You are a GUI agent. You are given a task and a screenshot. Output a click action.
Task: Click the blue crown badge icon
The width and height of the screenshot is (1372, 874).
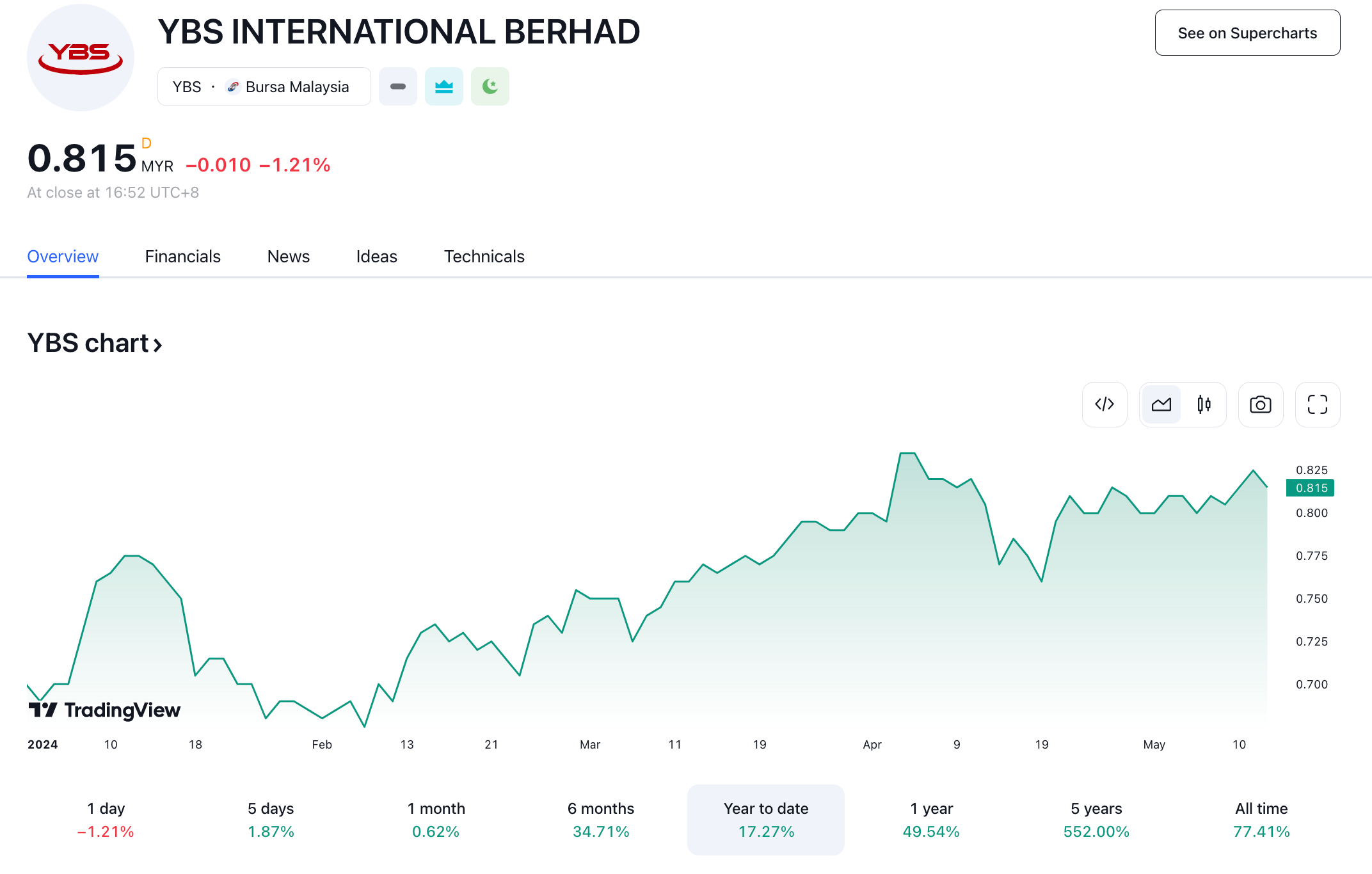(x=443, y=86)
